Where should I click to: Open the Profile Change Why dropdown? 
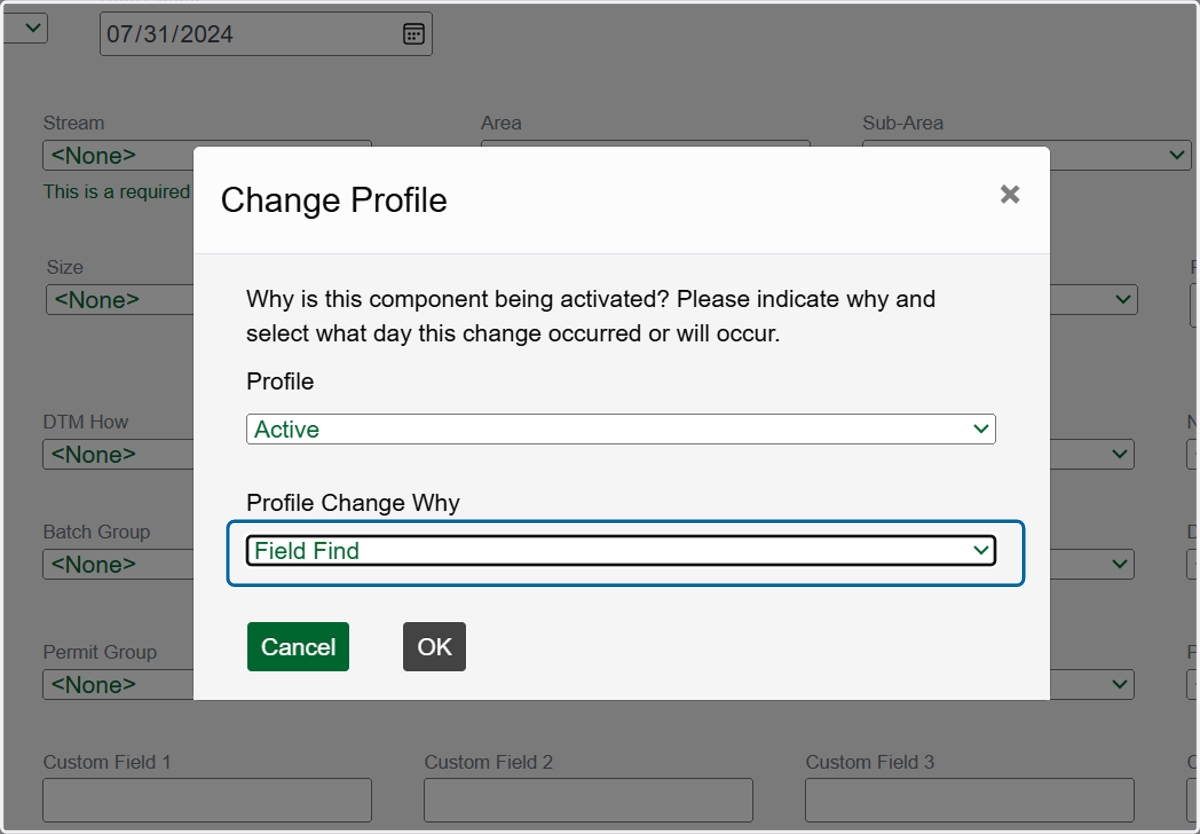[x=621, y=550]
